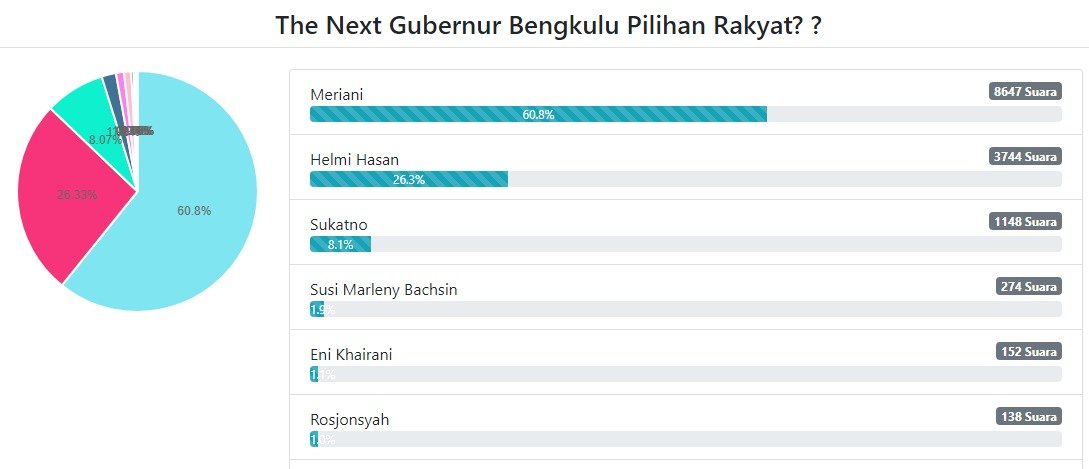Click the 152 Suara badge

1029,351
